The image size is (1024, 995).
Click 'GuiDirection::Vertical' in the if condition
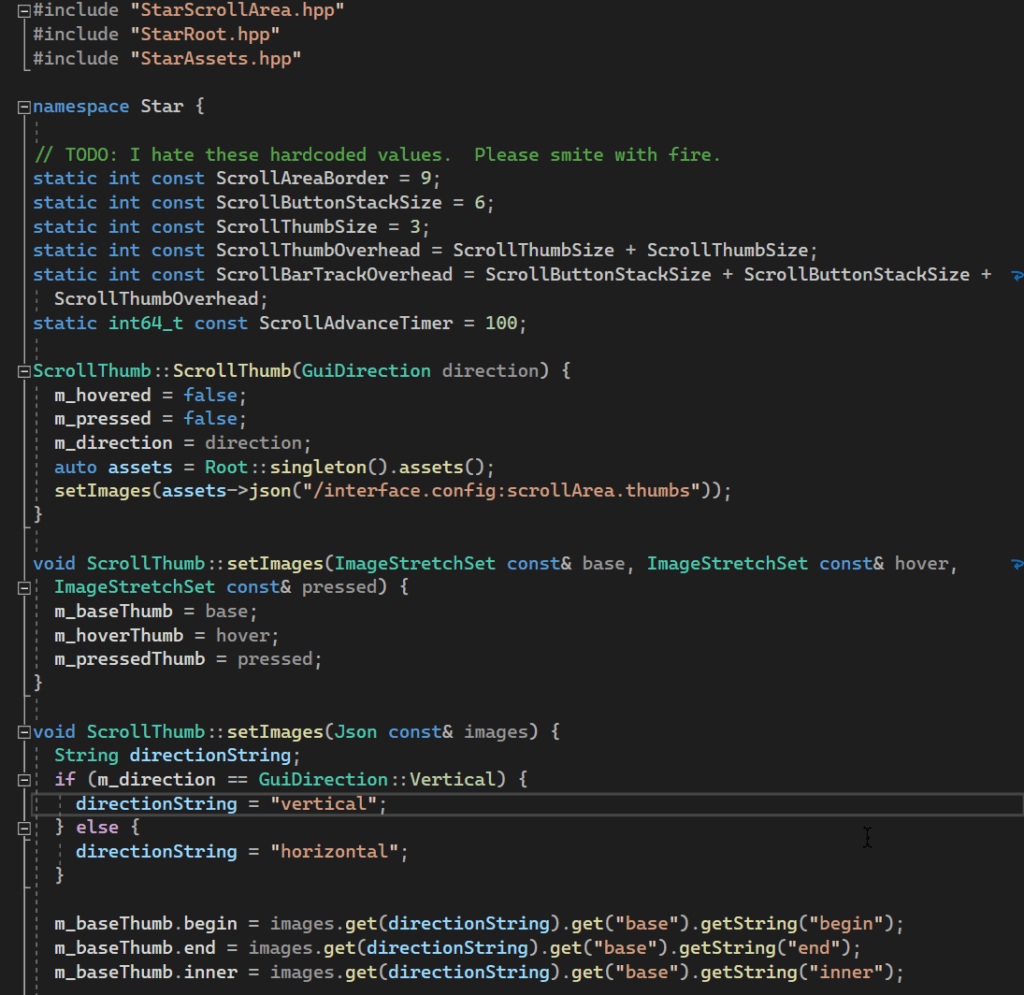tap(377, 779)
